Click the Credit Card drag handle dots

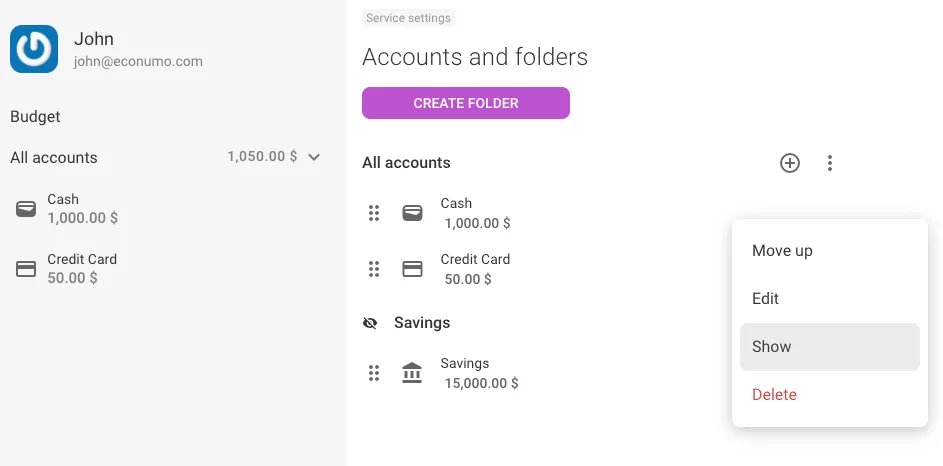pos(373,269)
